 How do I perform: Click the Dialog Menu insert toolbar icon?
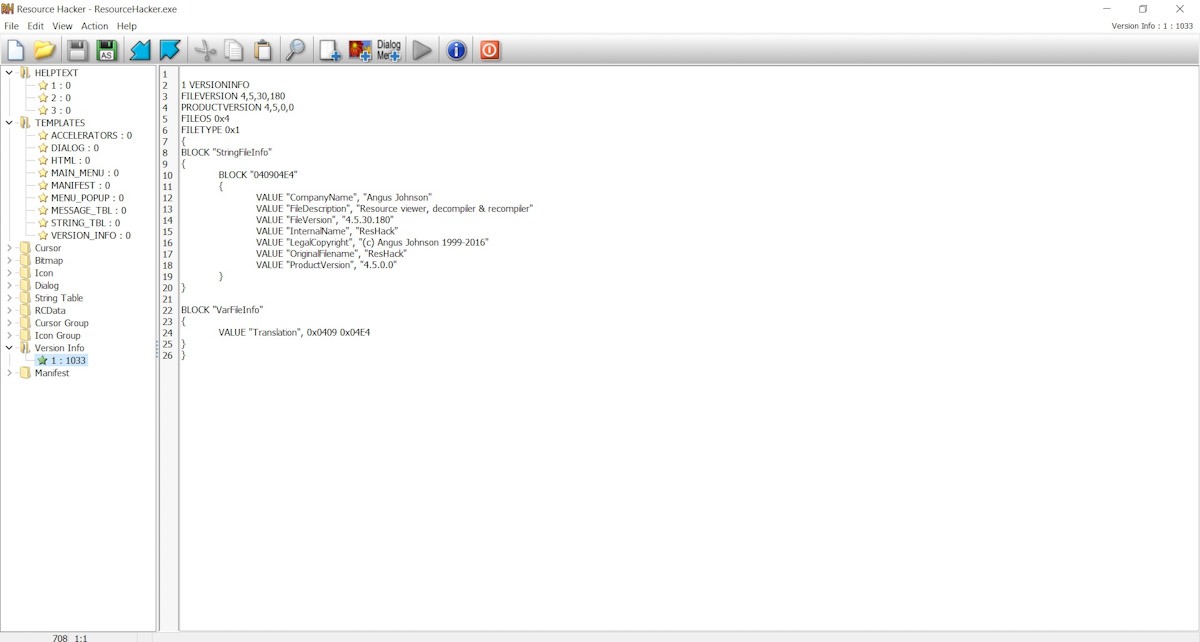tap(389, 50)
